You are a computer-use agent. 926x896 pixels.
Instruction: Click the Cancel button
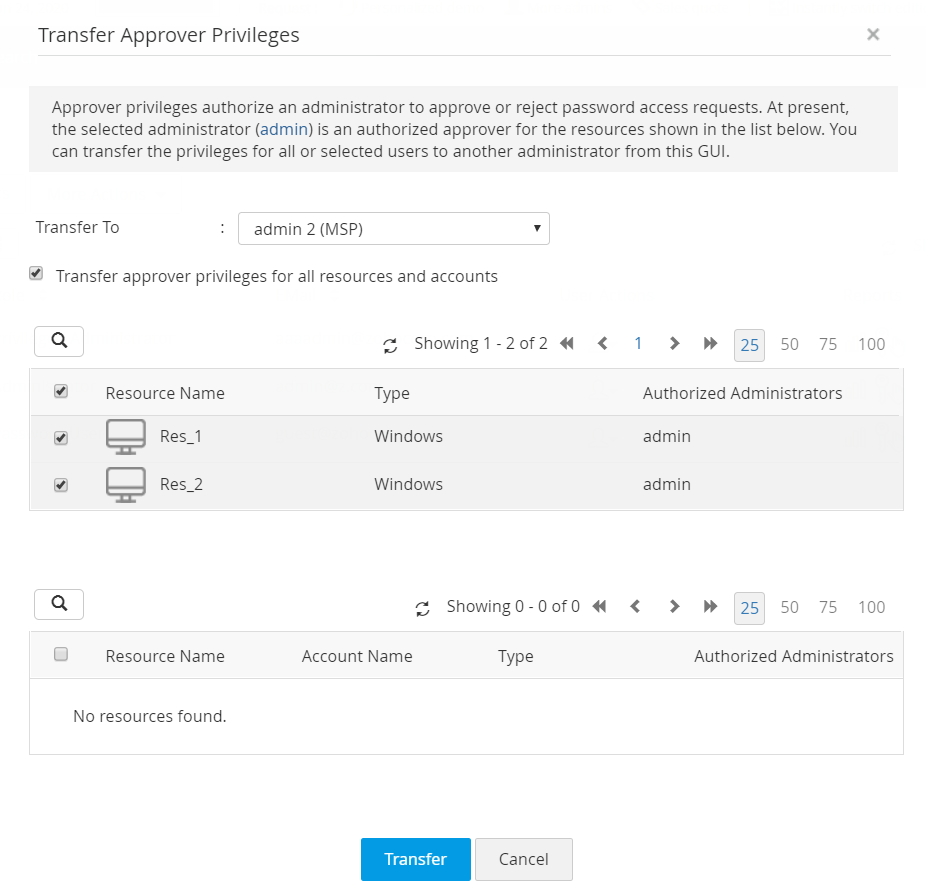coord(523,859)
